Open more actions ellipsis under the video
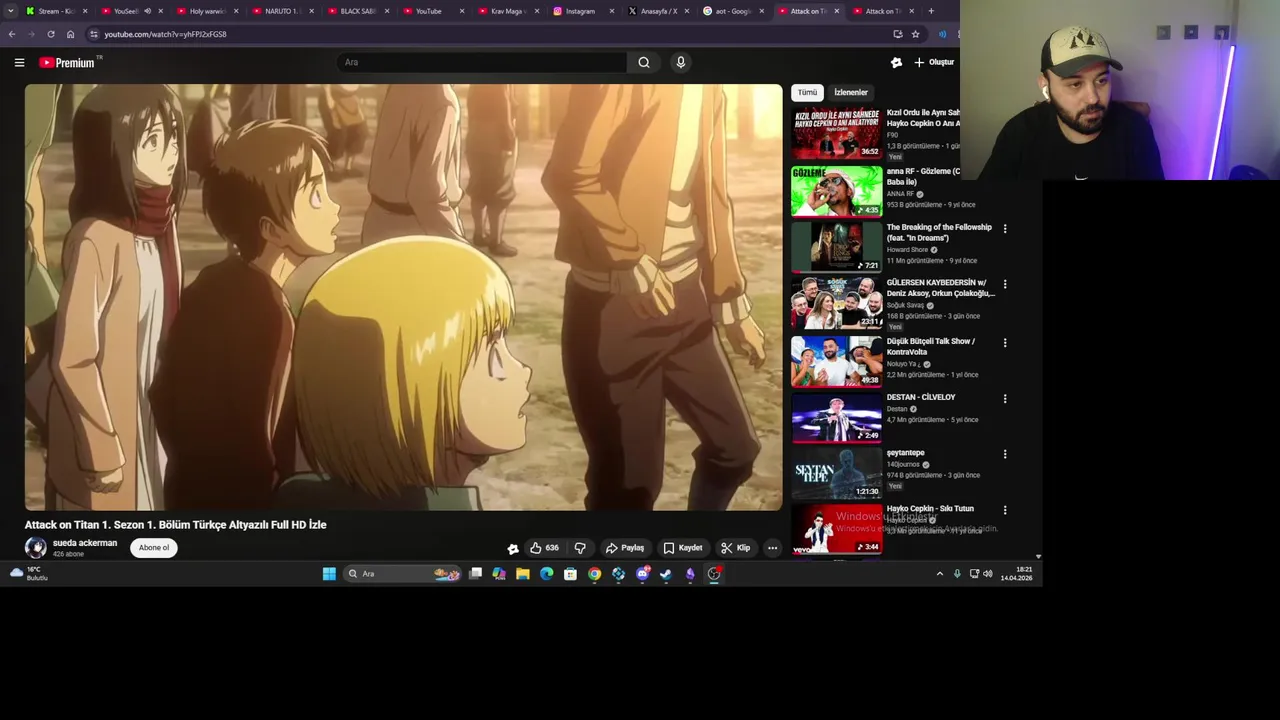Screen dimensions: 1280x720 click(772, 548)
